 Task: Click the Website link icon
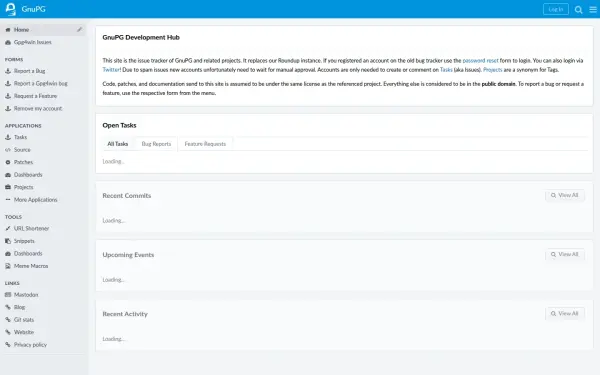(8, 332)
